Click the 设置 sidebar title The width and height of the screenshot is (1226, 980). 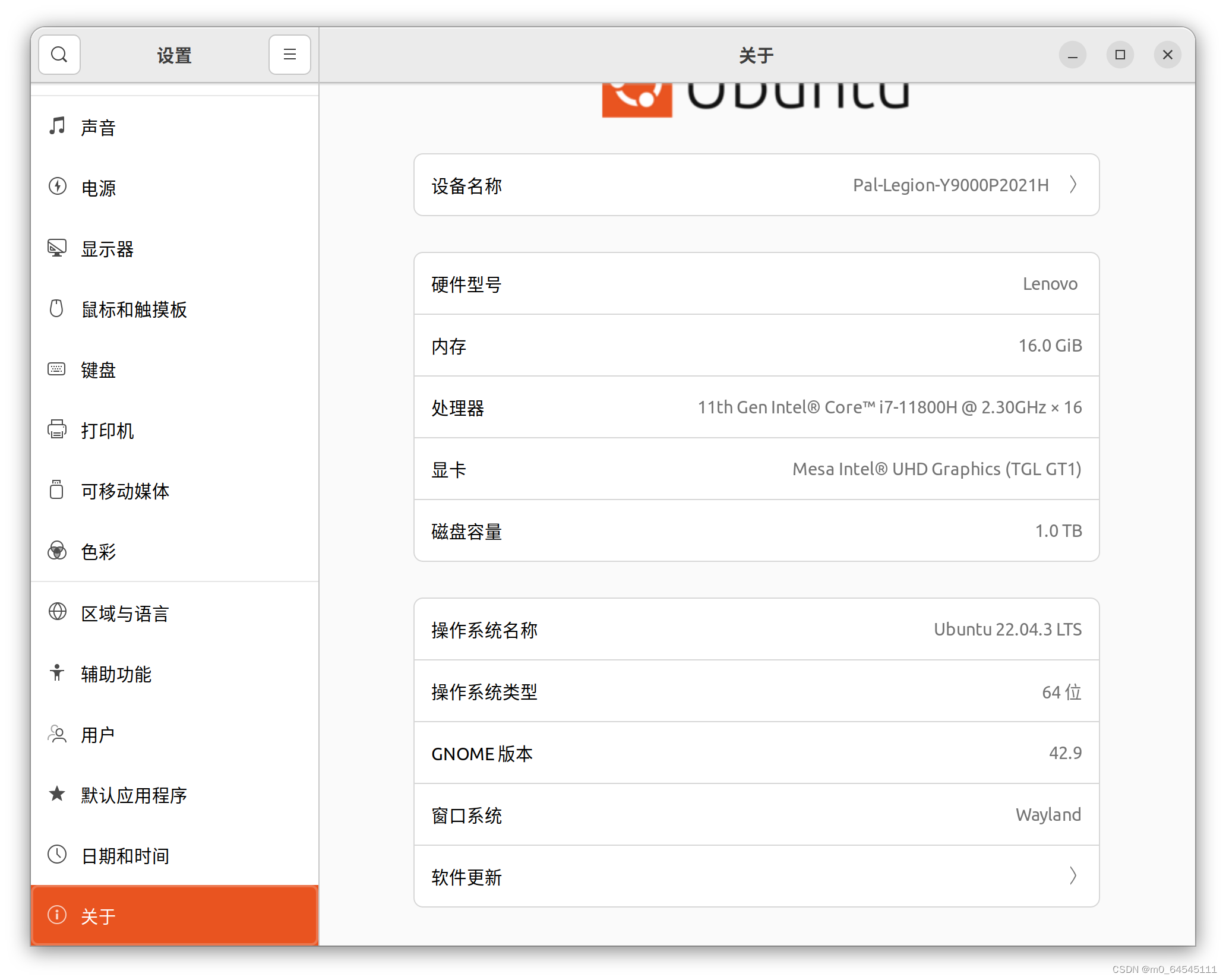point(174,55)
